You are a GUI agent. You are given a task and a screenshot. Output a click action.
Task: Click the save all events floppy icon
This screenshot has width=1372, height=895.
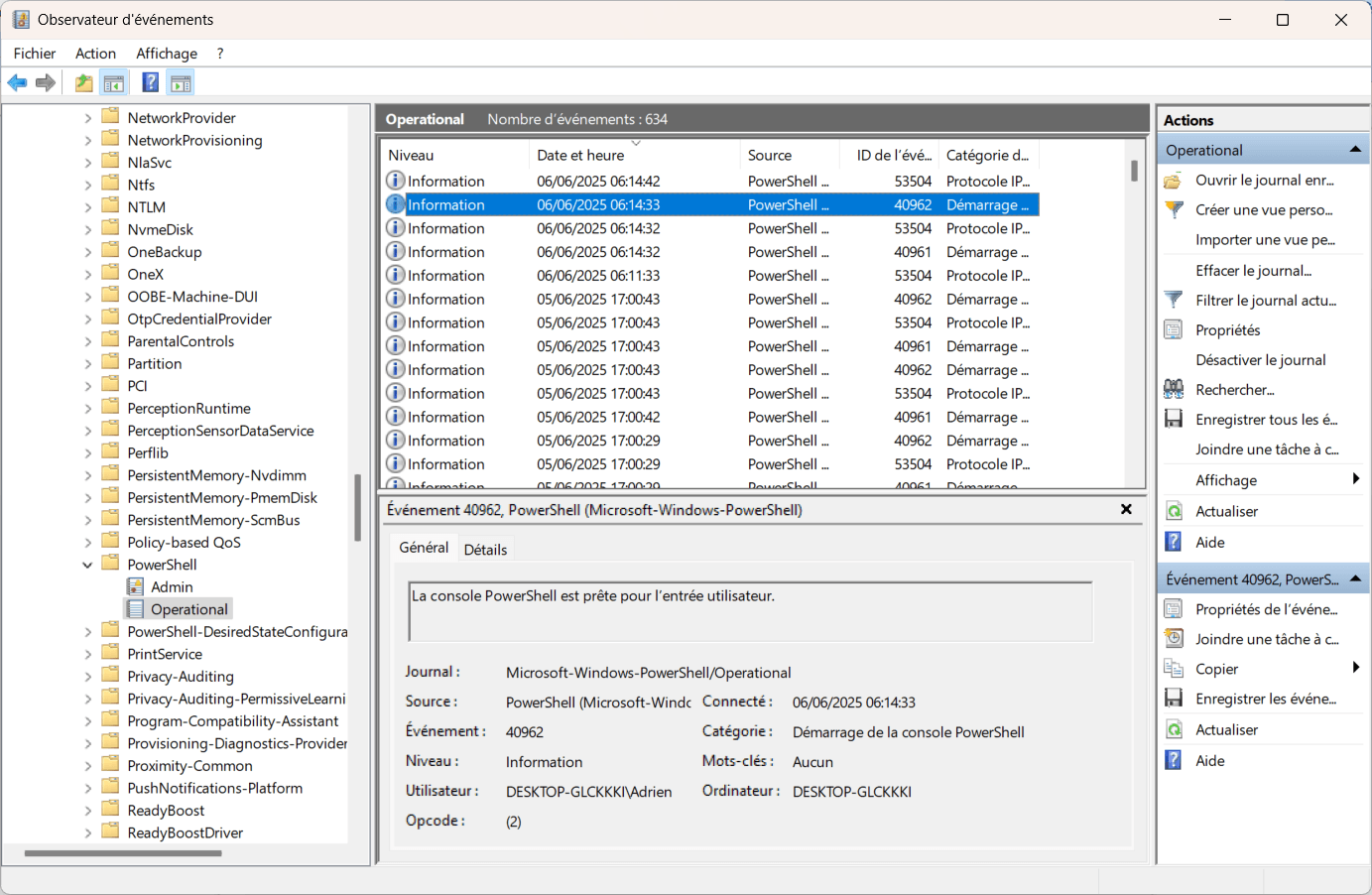pyautogui.click(x=1174, y=419)
